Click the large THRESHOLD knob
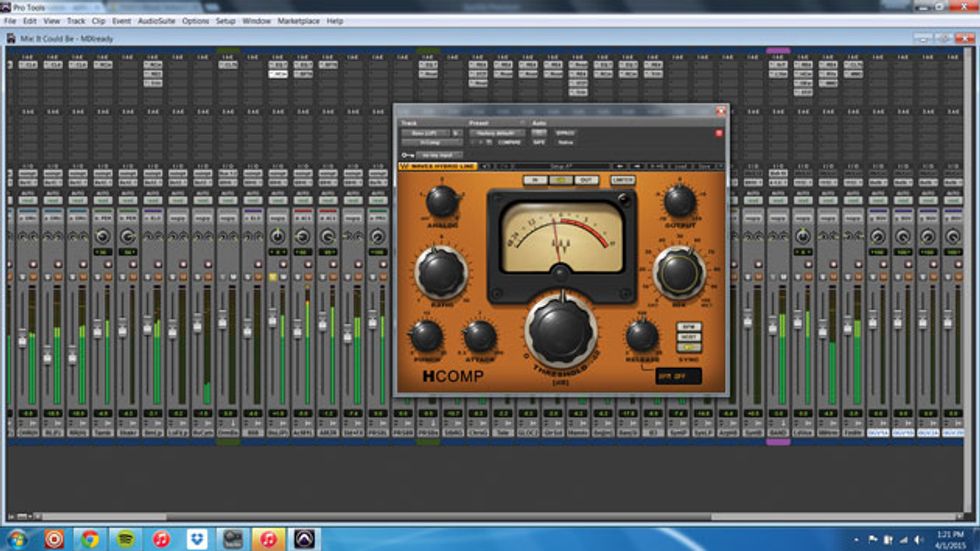The width and height of the screenshot is (980, 551). pos(561,330)
